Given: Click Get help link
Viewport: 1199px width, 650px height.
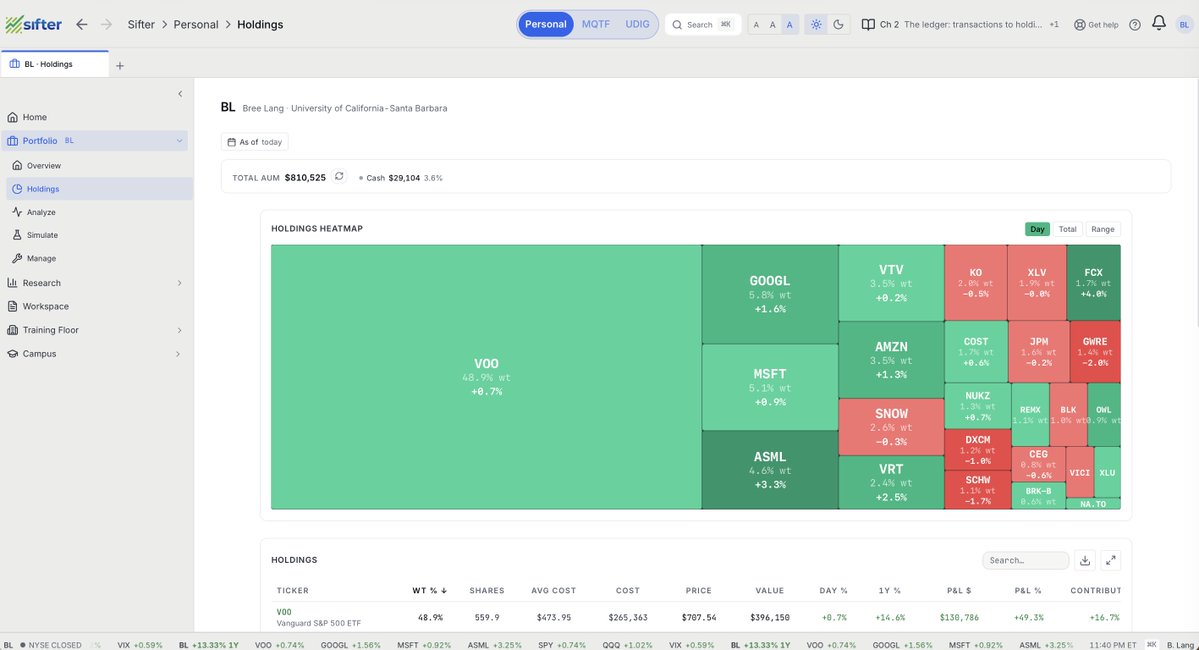Looking at the screenshot, I should click(x=1096, y=24).
